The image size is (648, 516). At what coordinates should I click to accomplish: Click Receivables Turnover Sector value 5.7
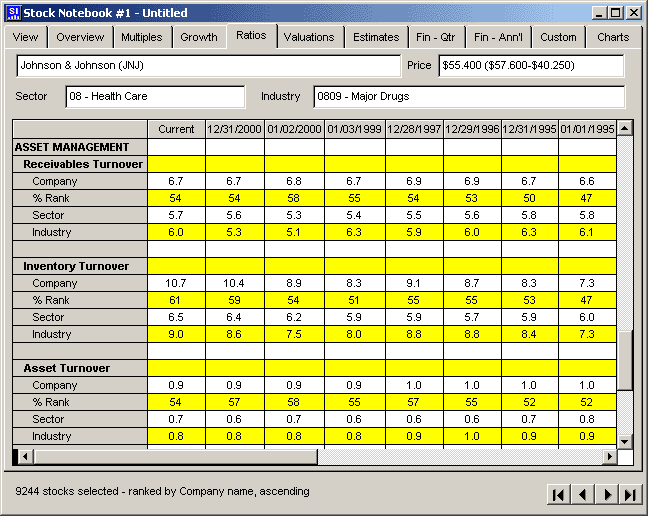click(176, 215)
